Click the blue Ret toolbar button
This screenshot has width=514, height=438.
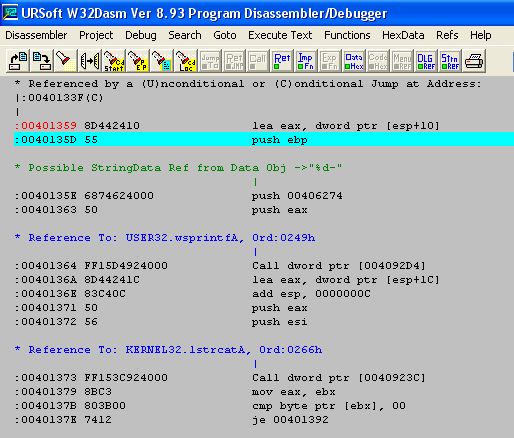pyautogui.click(x=282, y=61)
